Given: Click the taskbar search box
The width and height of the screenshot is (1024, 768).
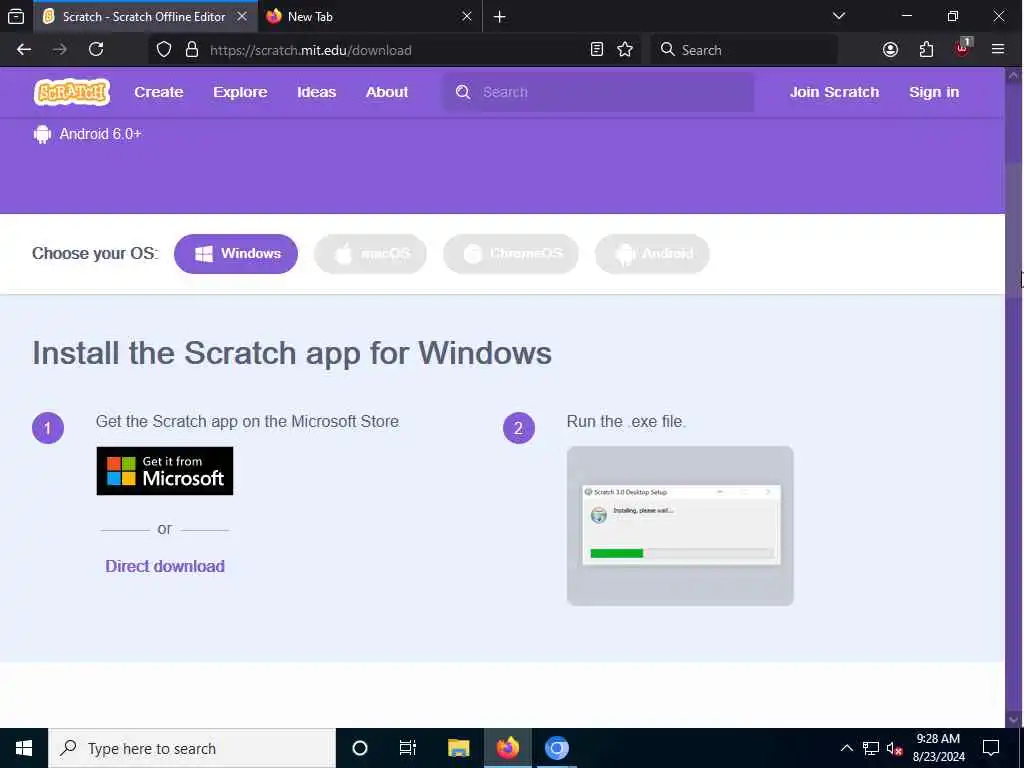Looking at the screenshot, I should click(x=192, y=748).
